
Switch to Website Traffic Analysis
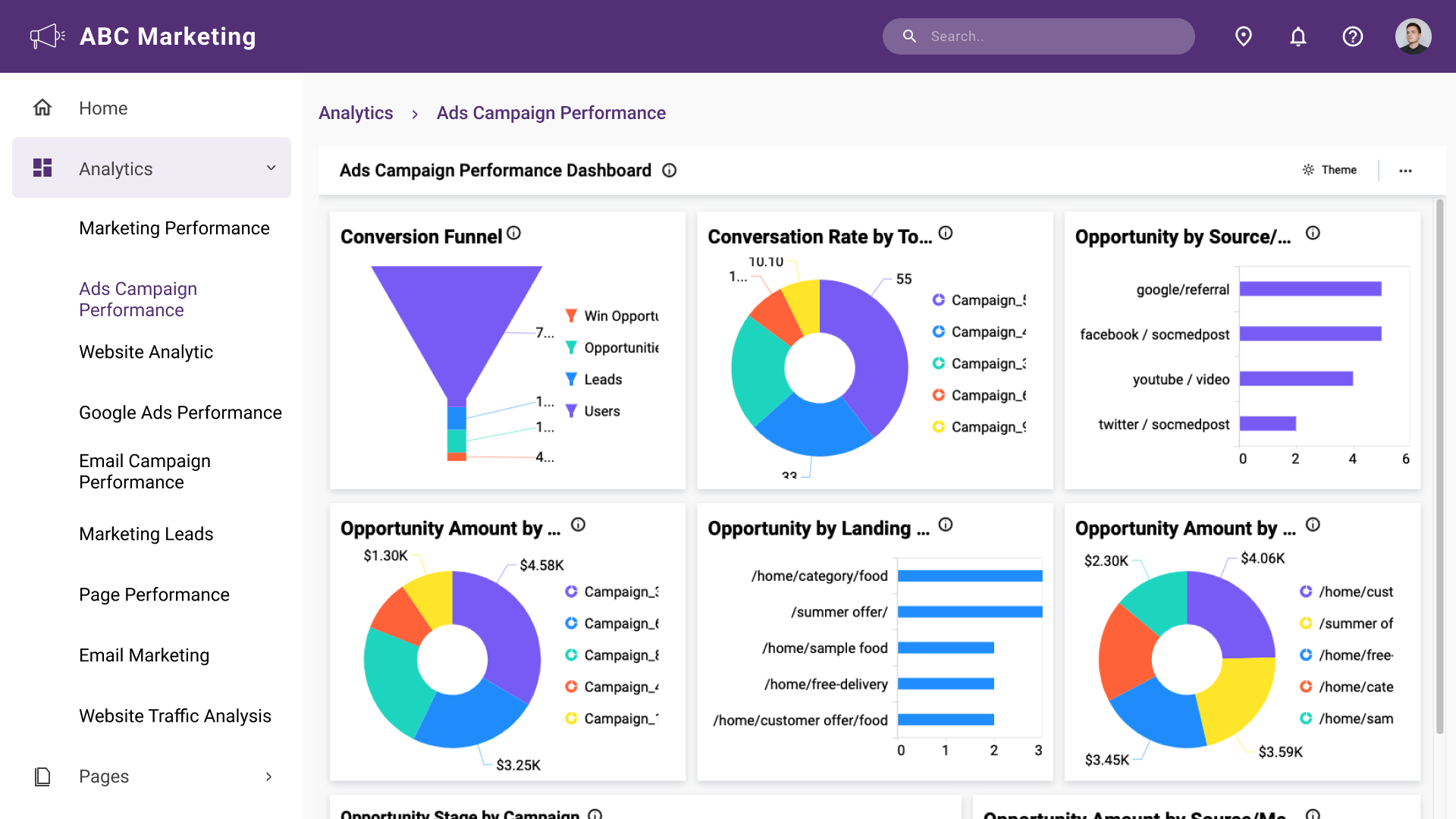click(x=175, y=715)
